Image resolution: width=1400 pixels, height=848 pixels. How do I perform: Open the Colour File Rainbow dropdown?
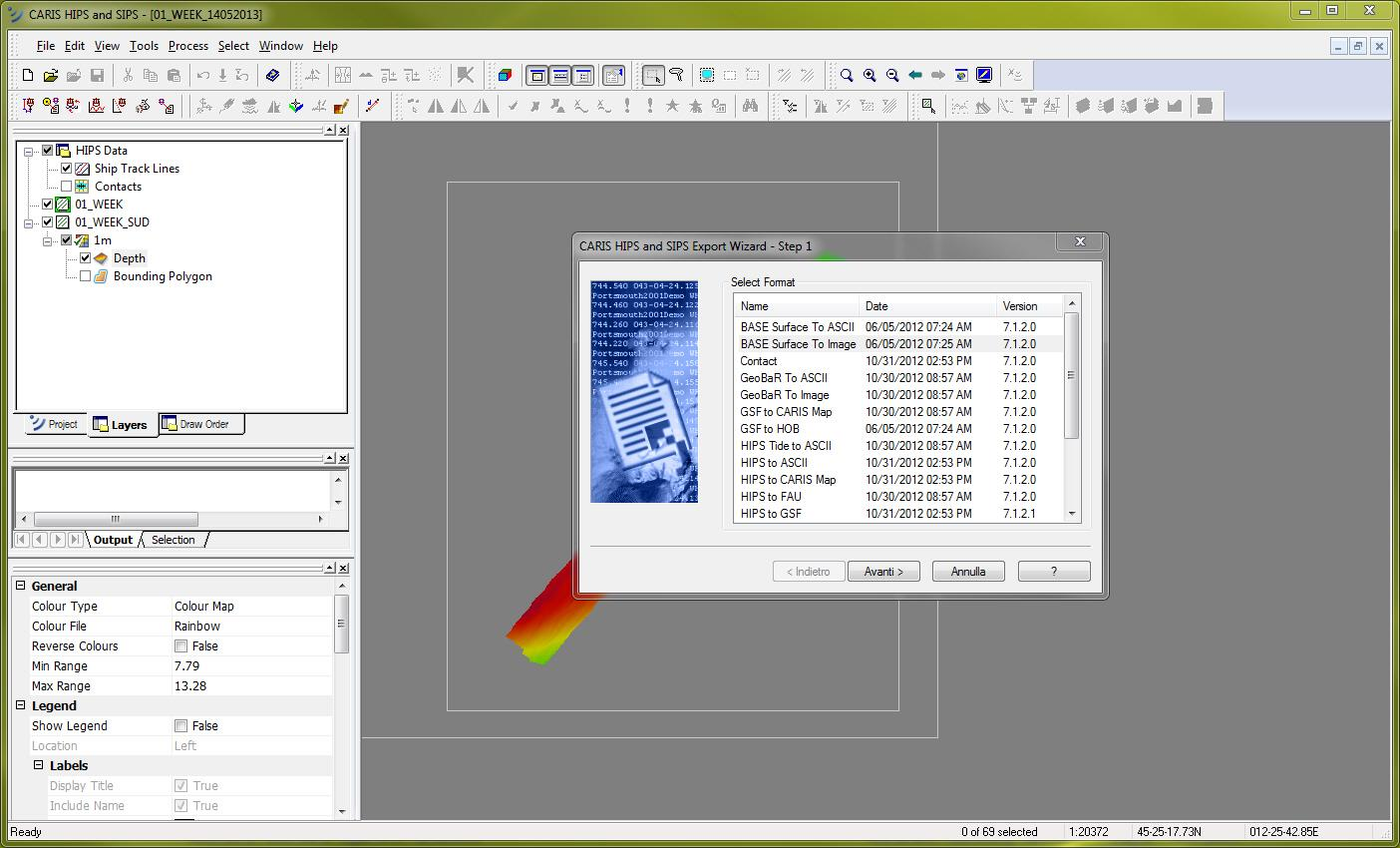(251, 627)
